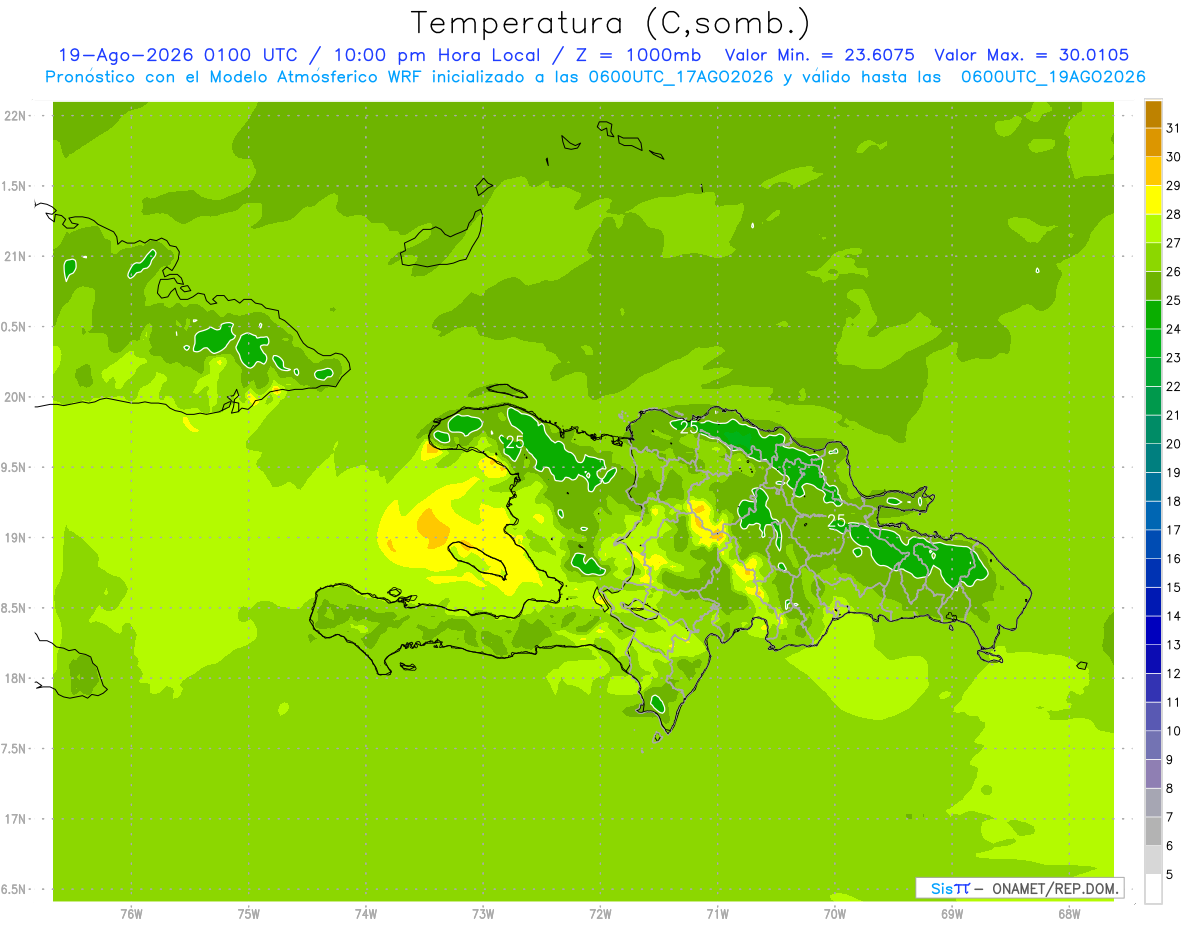Click the orange legend swatch between 30 and 31
Screen dimensions: 1200x927
pyautogui.click(x=1153, y=143)
